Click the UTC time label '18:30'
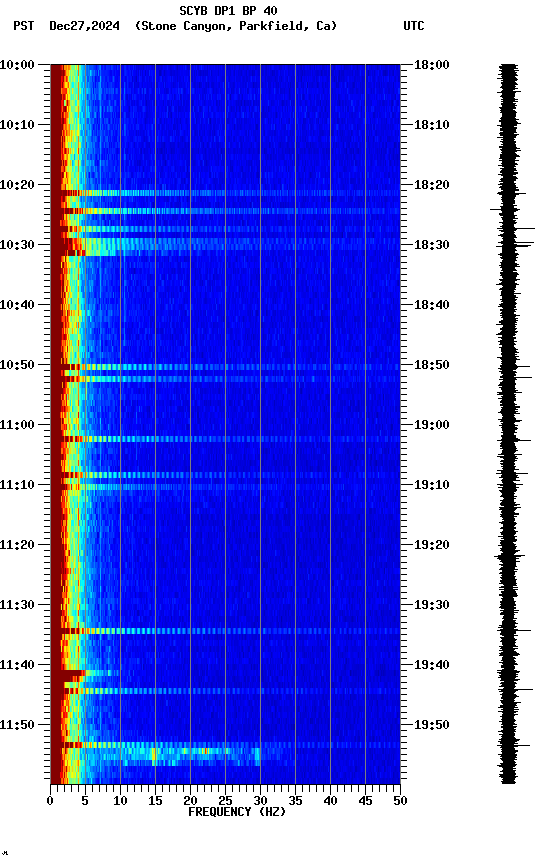 432,245
